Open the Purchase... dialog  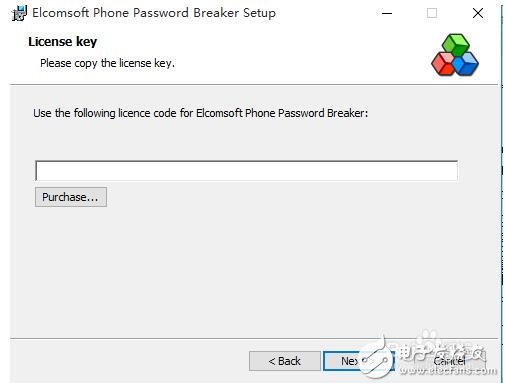click(x=71, y=197)
